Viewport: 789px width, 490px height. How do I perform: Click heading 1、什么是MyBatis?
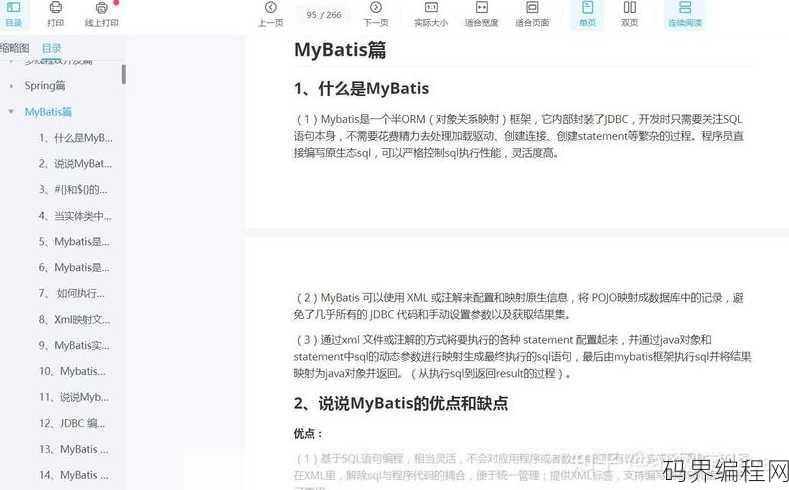click(361, 89)
